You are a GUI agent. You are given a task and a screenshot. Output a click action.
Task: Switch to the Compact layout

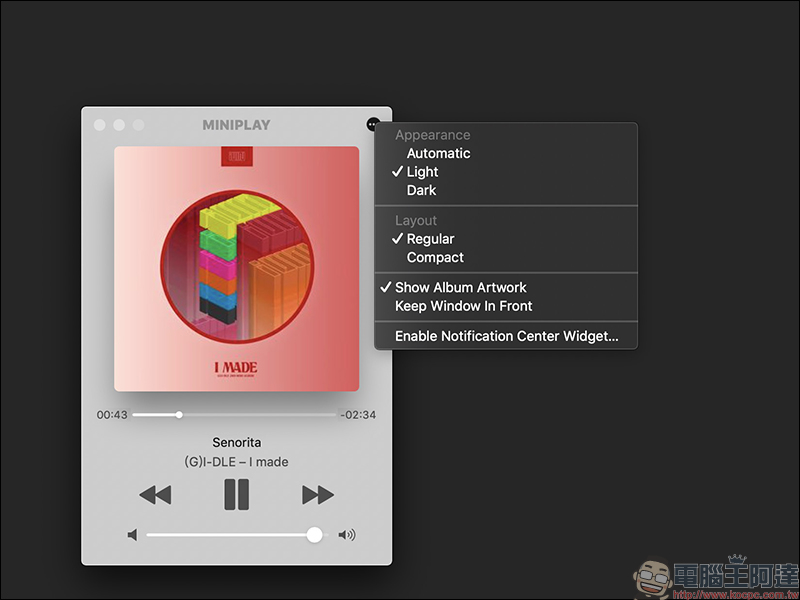point(506,257)
